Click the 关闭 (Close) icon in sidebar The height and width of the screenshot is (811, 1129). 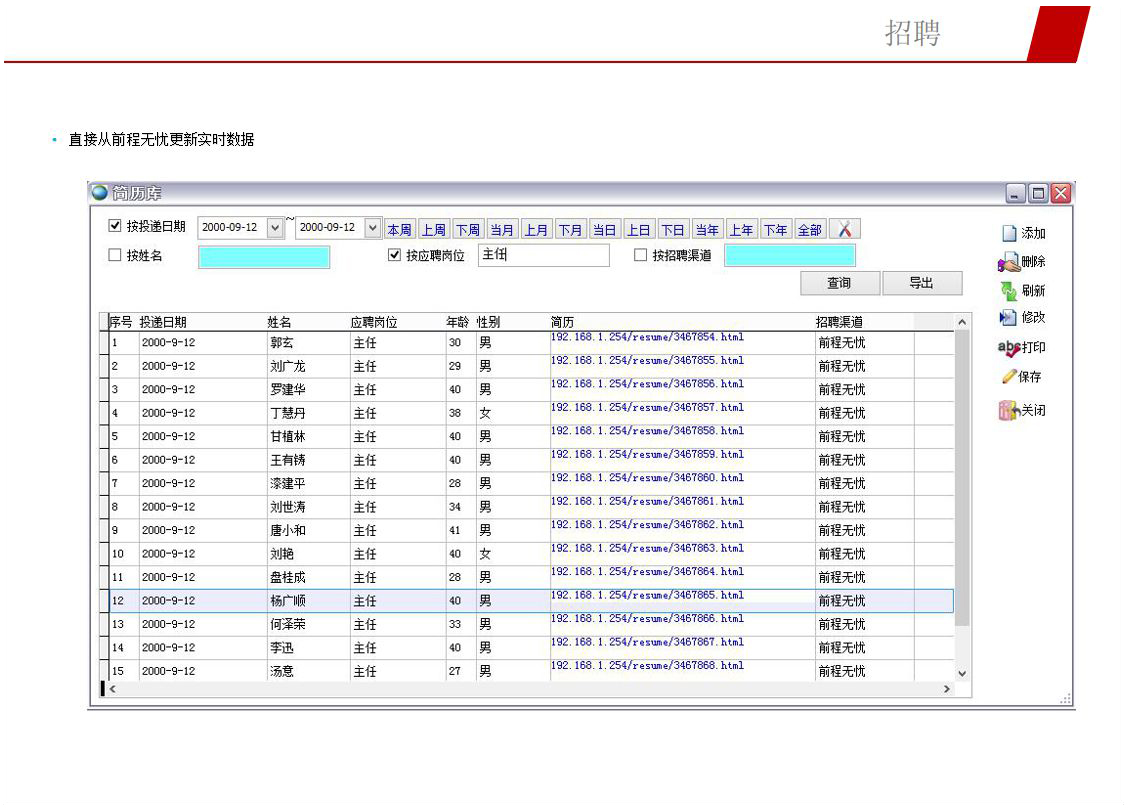point(1008,410)
